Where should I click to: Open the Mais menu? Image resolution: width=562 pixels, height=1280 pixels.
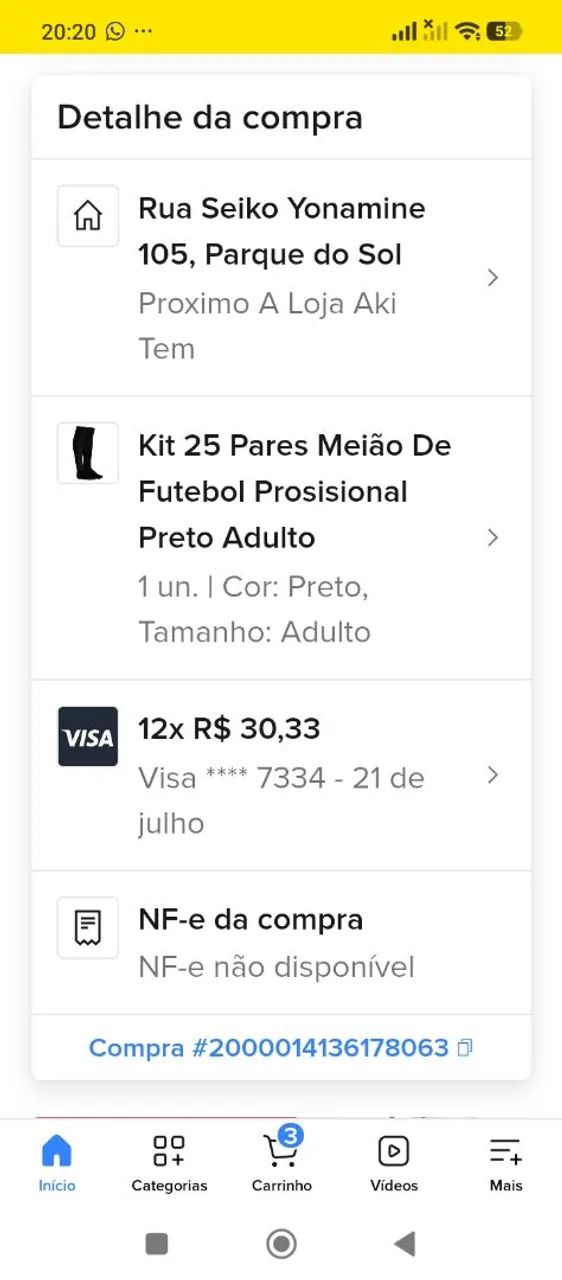coord(506,1163)
